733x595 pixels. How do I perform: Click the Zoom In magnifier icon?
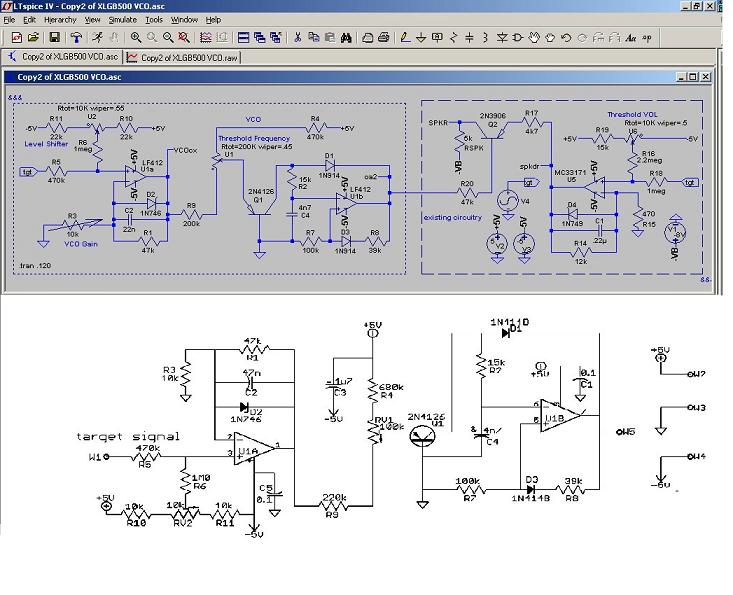pyautogui.click(x=136, y=37)
